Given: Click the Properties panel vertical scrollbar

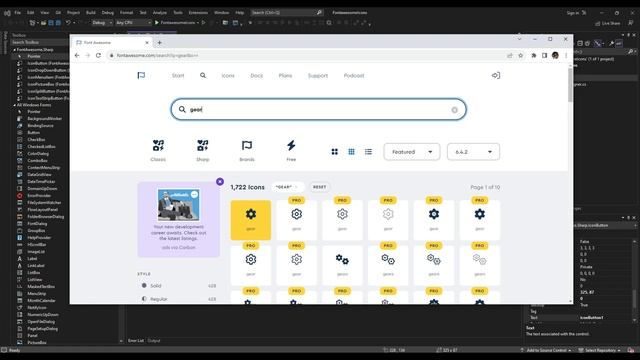Looking at the screenshot, I should click(634, 299).
